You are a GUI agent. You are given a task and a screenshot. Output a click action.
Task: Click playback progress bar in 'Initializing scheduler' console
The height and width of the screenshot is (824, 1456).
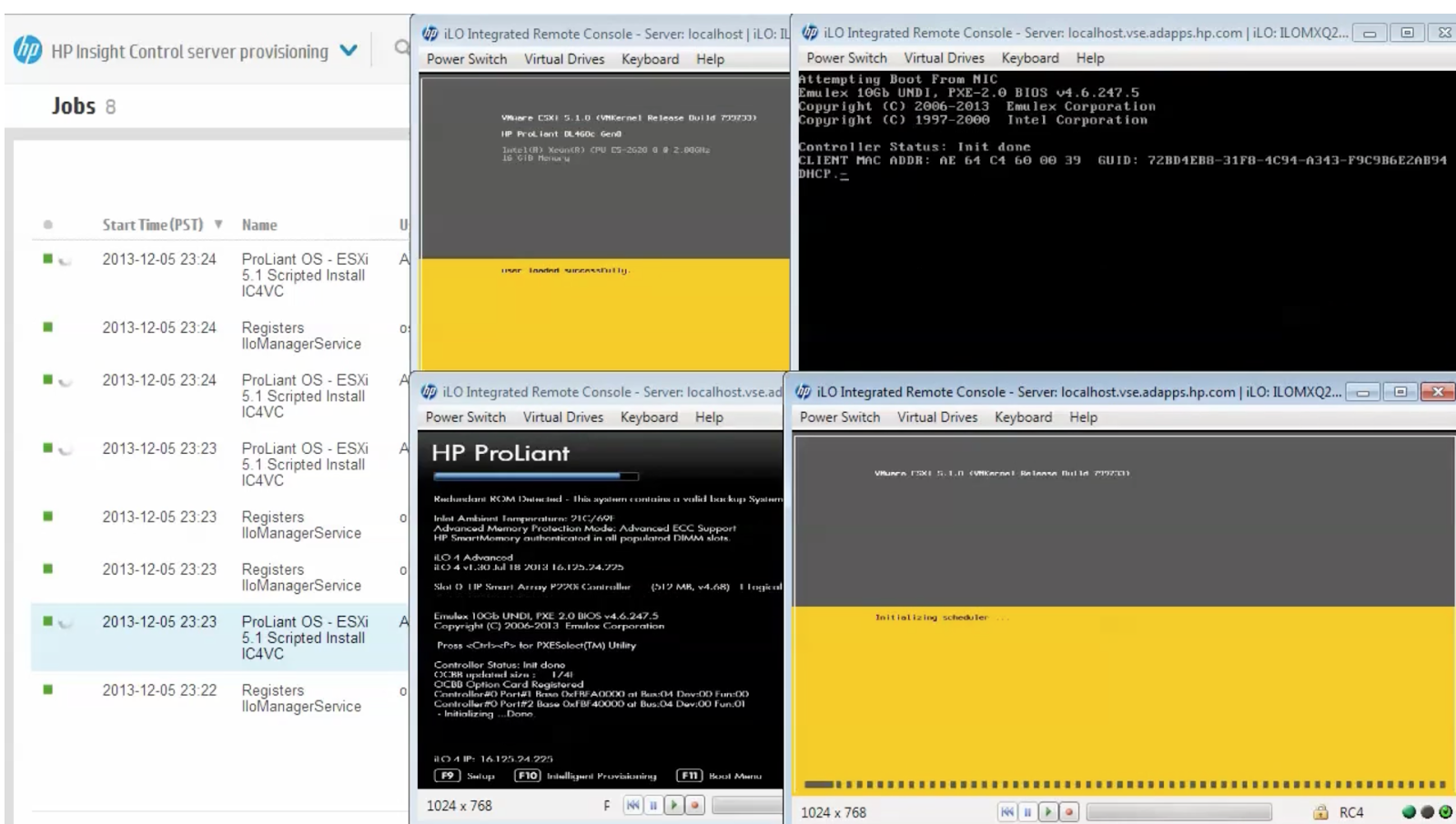(x=1178, y=812)
